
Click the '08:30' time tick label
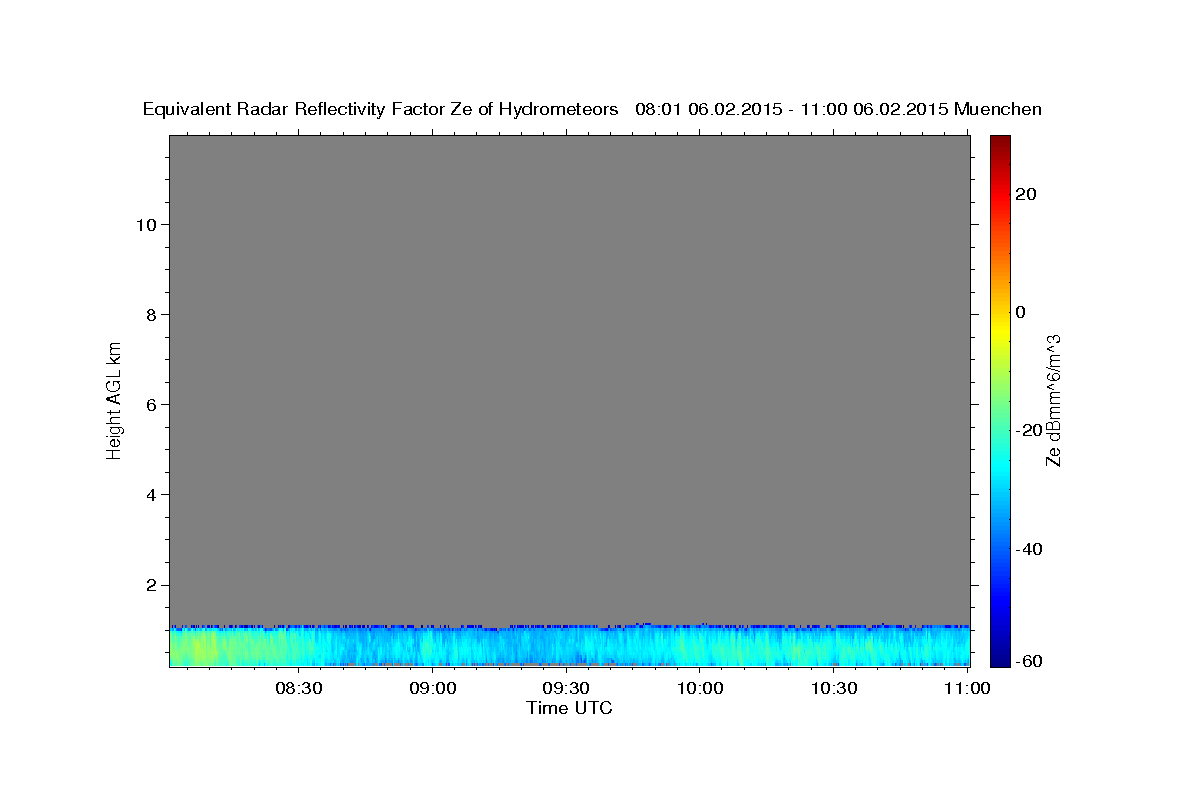tap(300, 688)
